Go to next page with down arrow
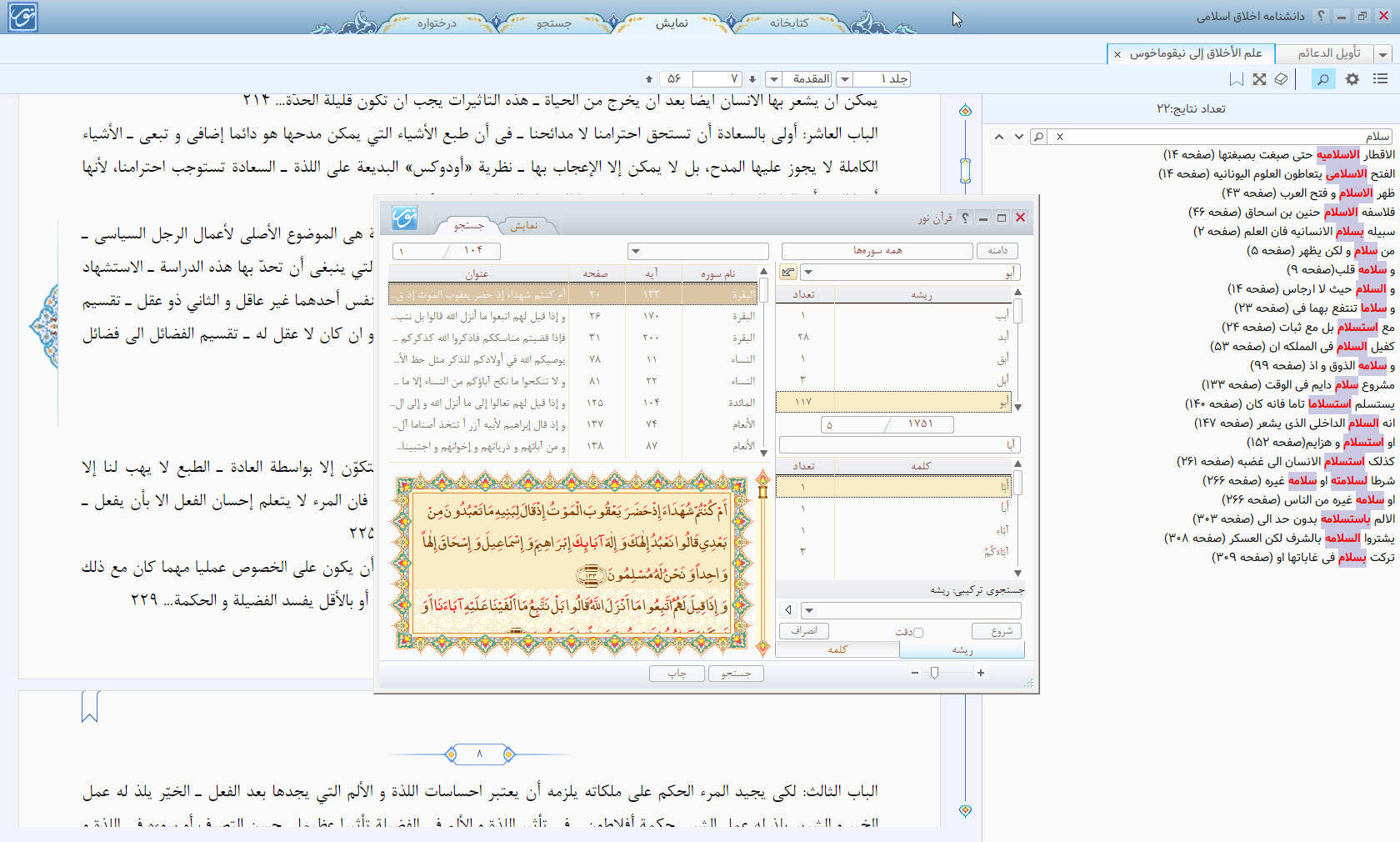 [752, 79]
